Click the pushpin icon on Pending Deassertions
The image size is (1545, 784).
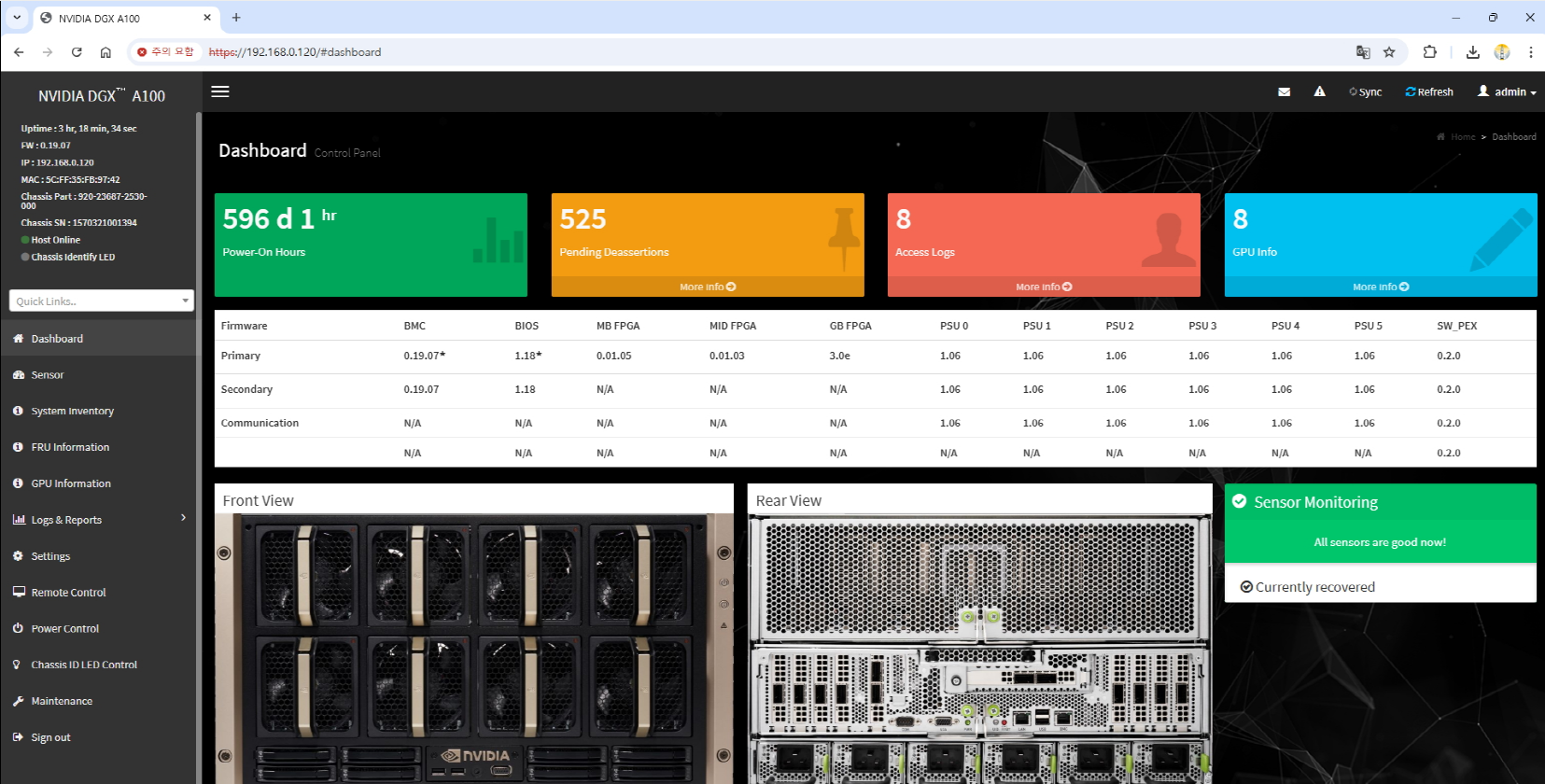coord(844,239)
